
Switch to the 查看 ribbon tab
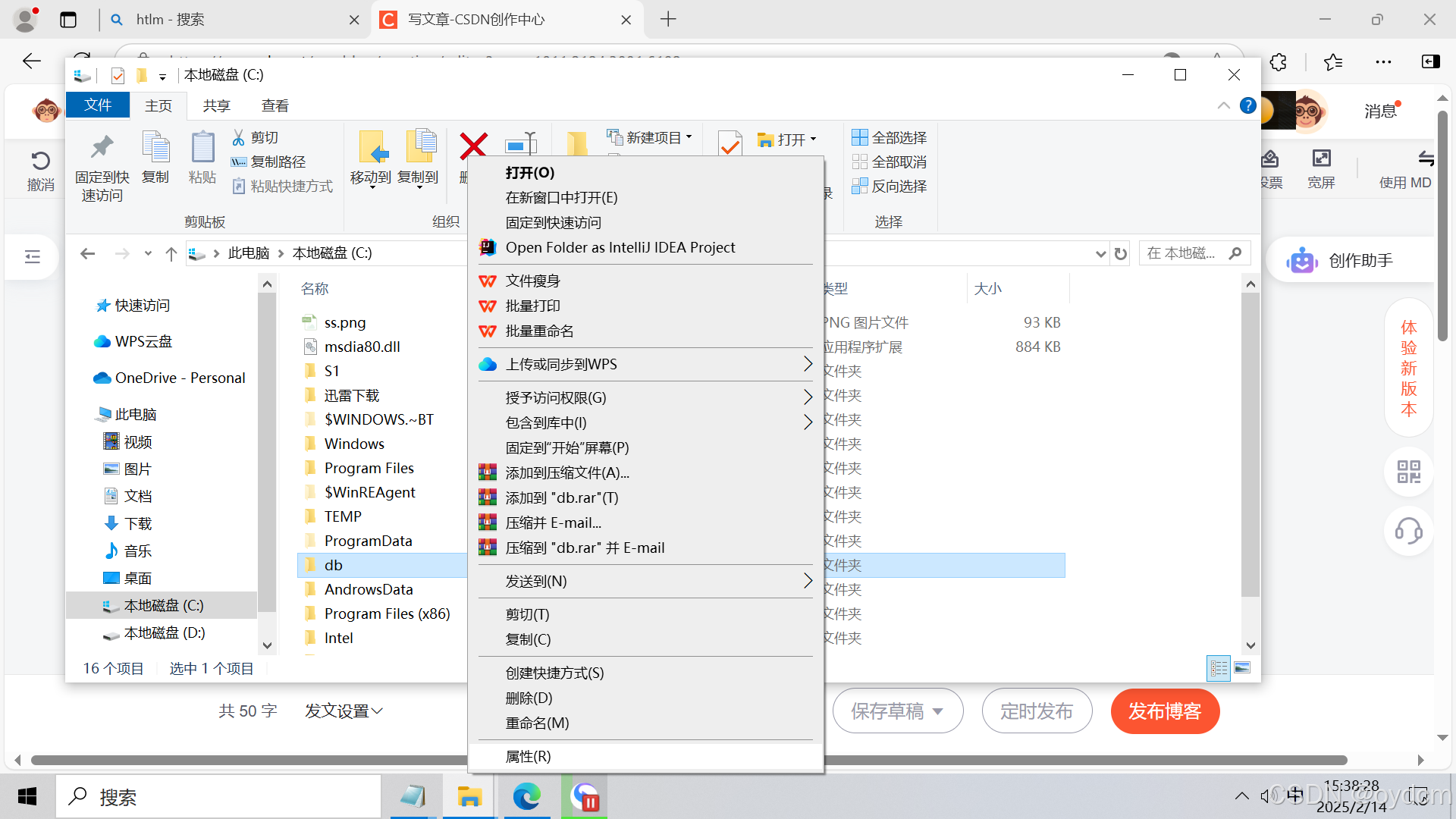pos(275,105)
